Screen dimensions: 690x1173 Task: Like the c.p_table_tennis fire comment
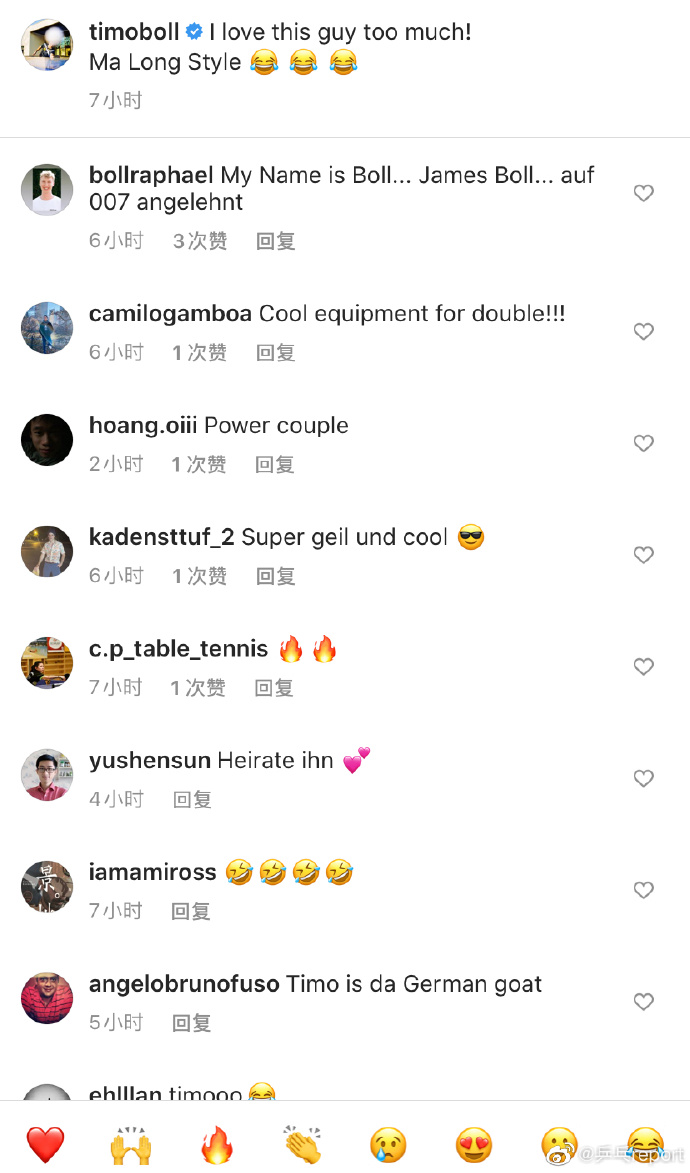tap(644, 667)
